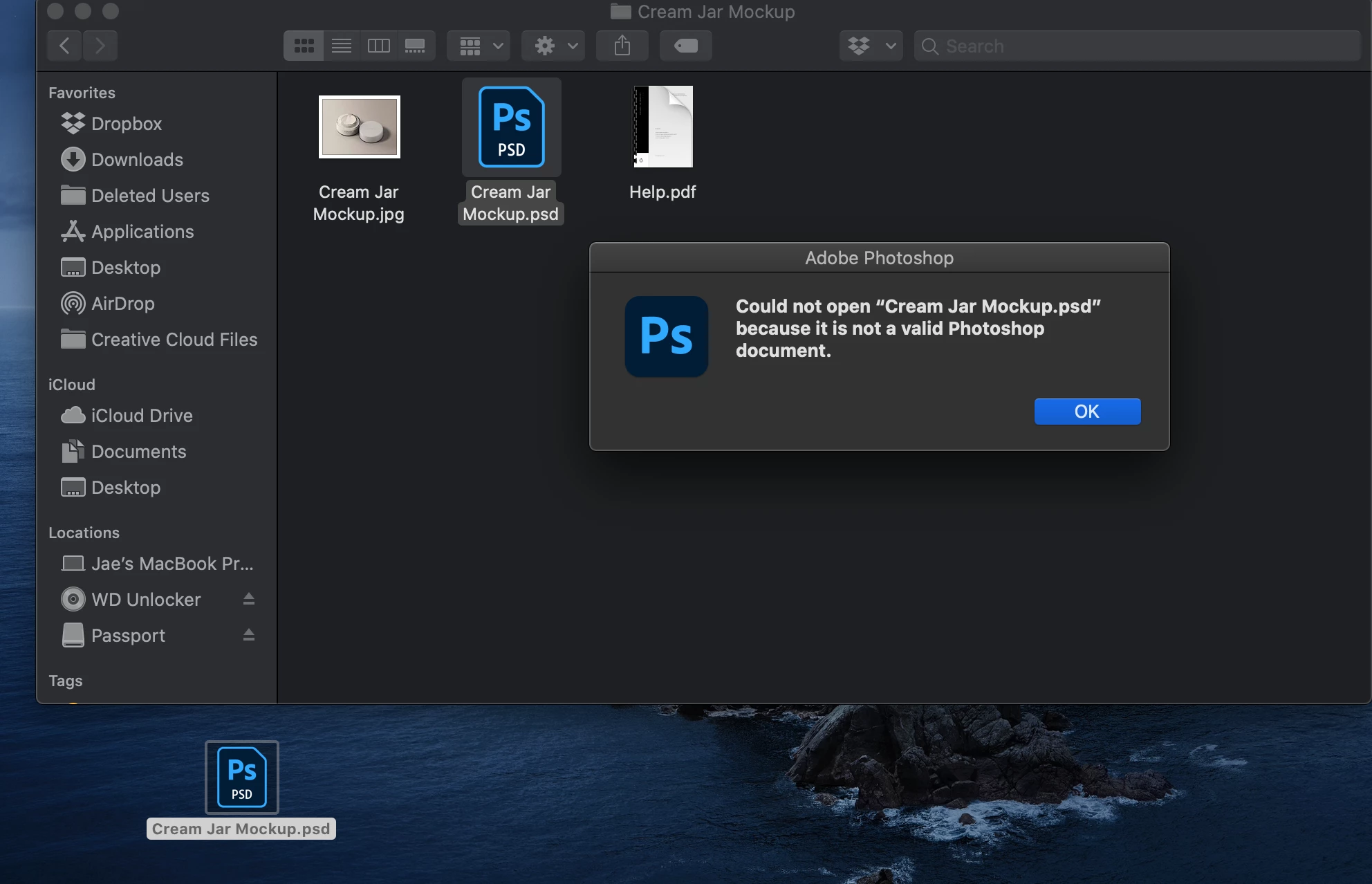Click the Edit Tags toolbar button
Screen dimensions: 1372x884
coord(685,46)
